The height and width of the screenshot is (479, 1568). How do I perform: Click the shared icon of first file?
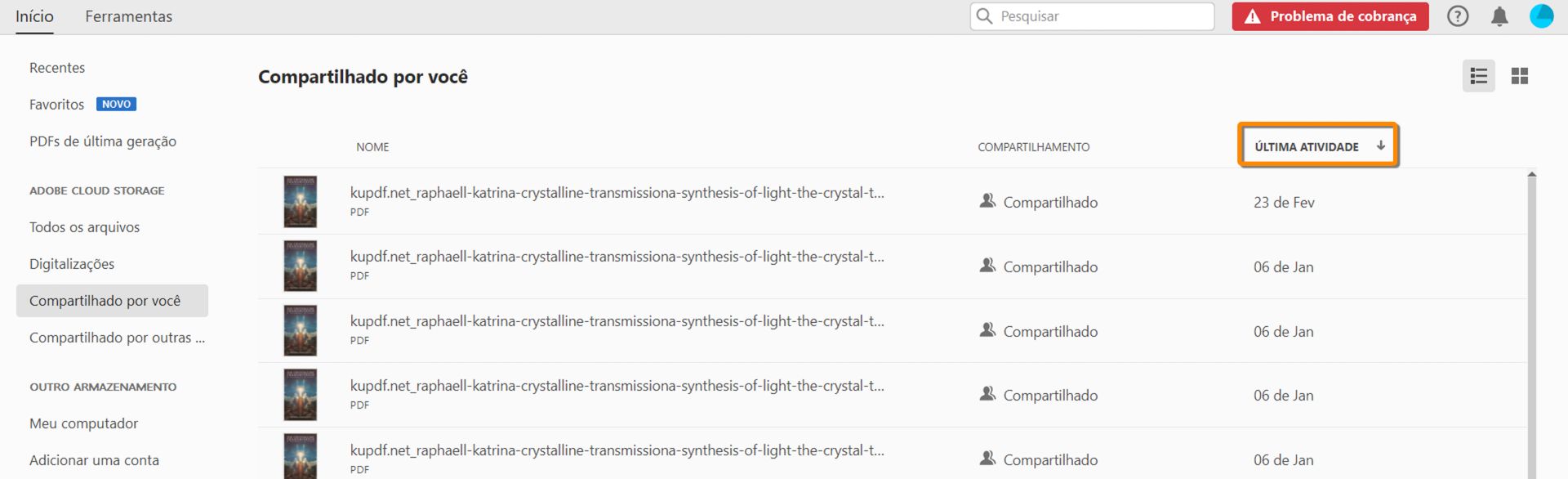(987, 201)
